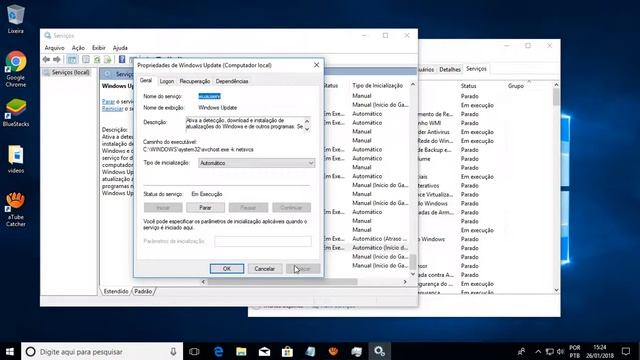Click the service name field
The width and height of the screenshot is (640, 360).
pyautogui.click(x=209, y=96)
